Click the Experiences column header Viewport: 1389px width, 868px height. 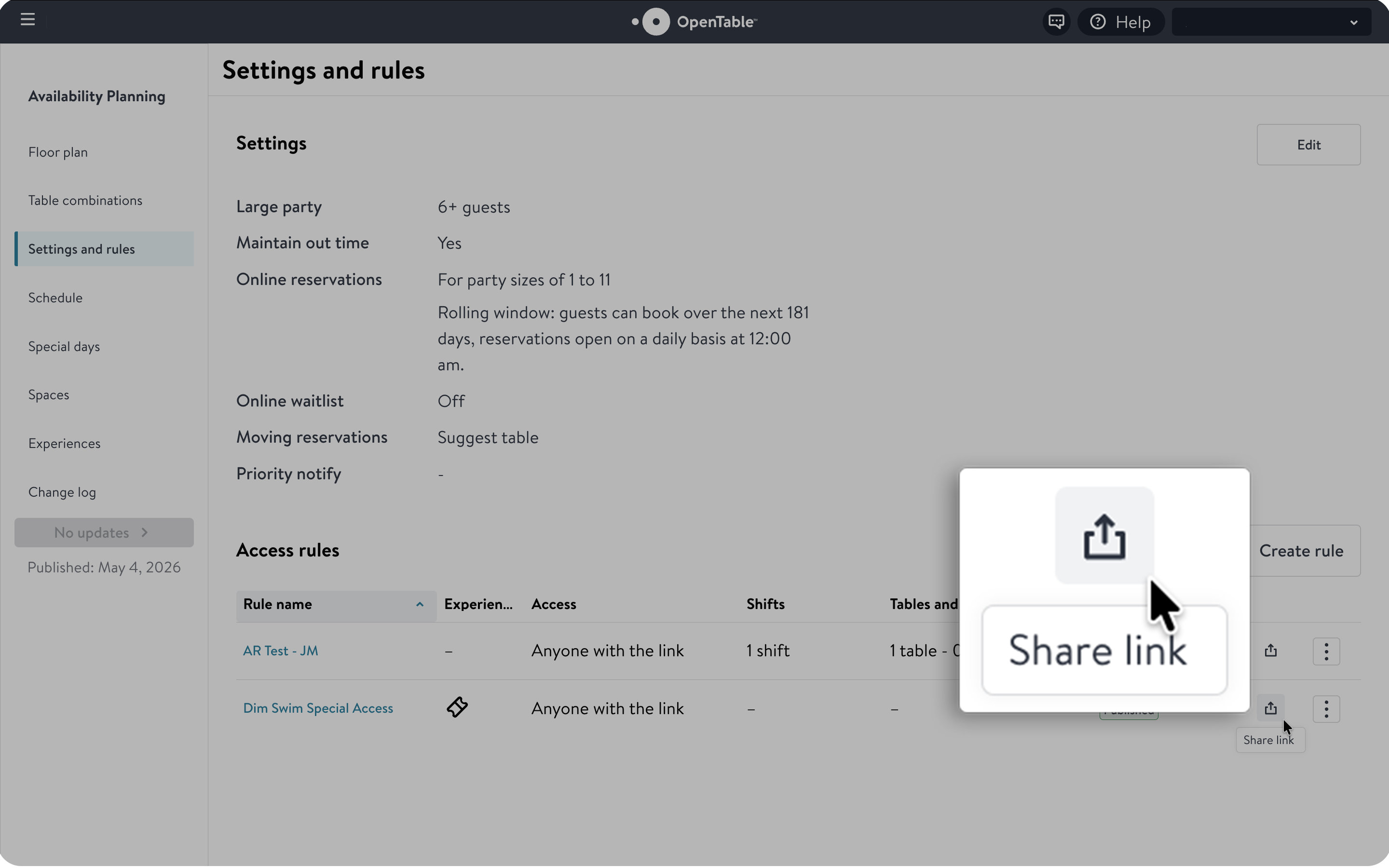click(x=478, y=604)
